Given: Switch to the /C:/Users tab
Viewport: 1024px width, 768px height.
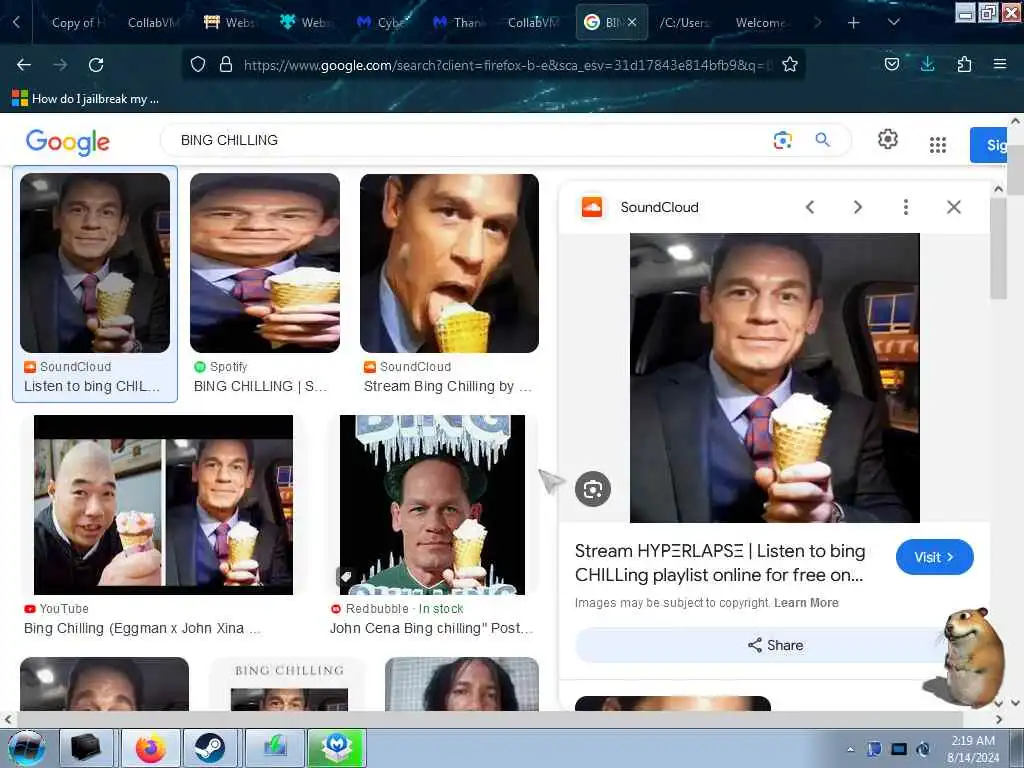Looking at the screenshot, I should 684,23.
